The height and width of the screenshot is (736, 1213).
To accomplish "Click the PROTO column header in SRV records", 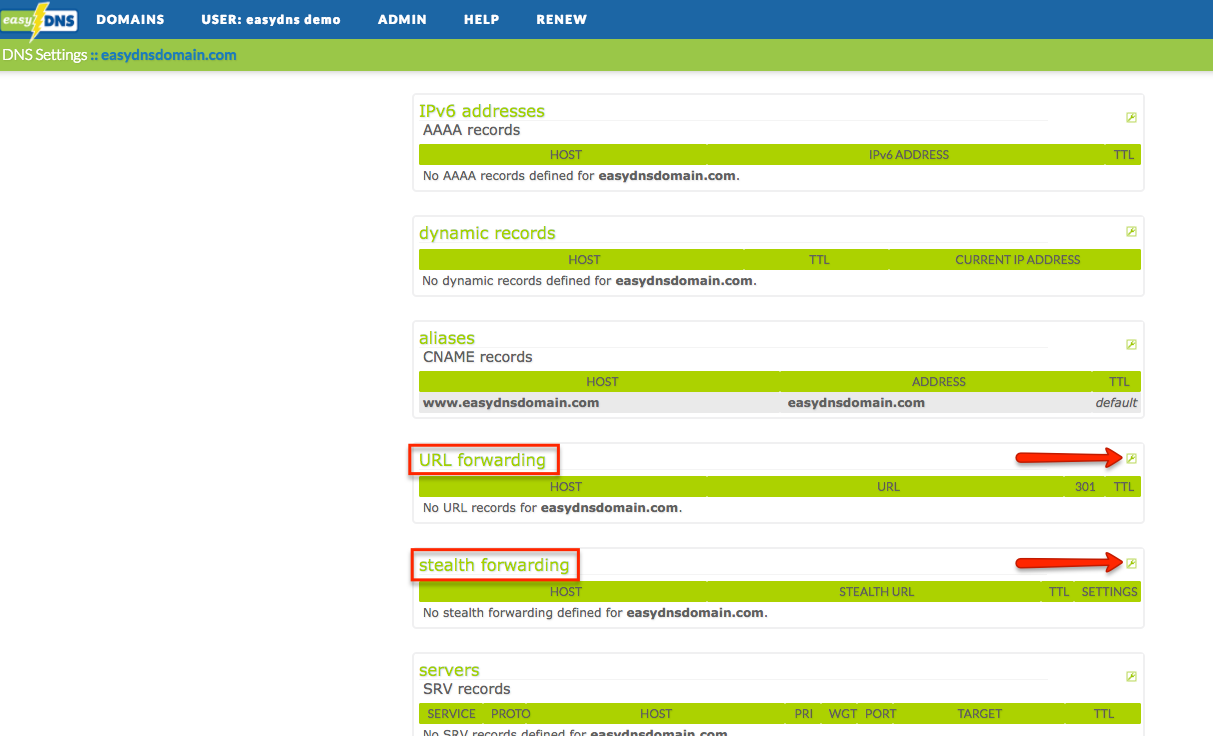I will click(x=510, y=714).
